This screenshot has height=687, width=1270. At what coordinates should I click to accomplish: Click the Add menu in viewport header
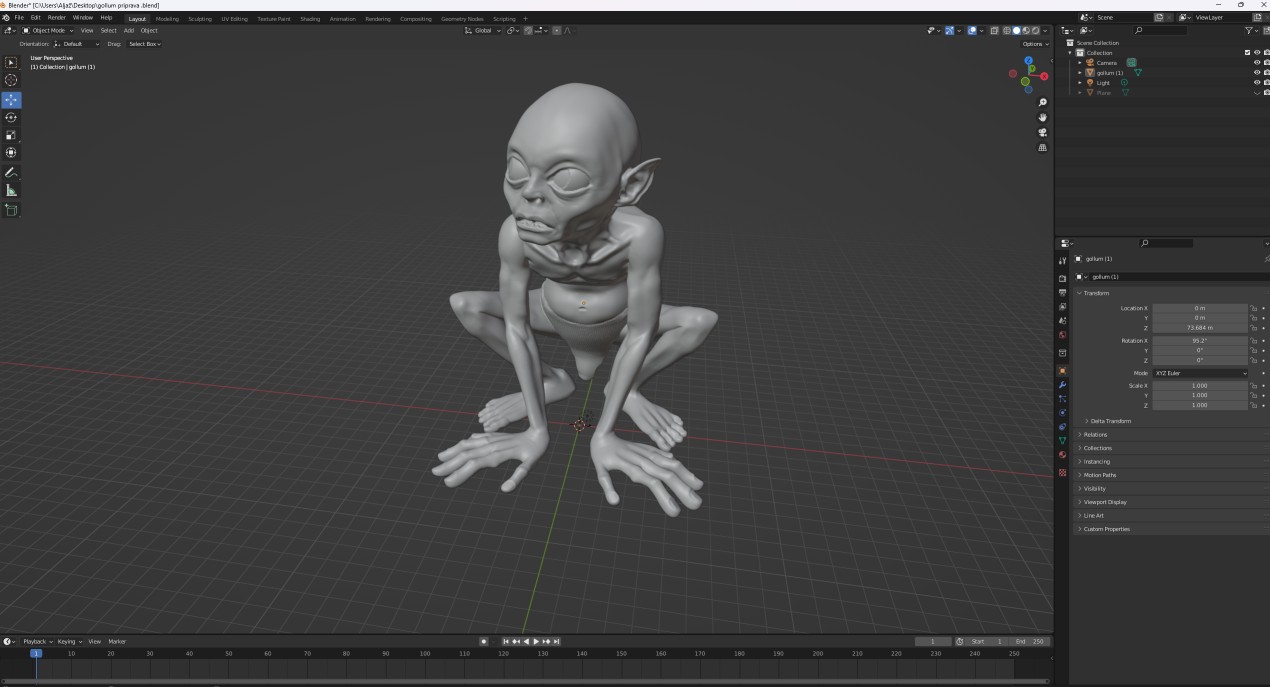(x=128, y=31)
